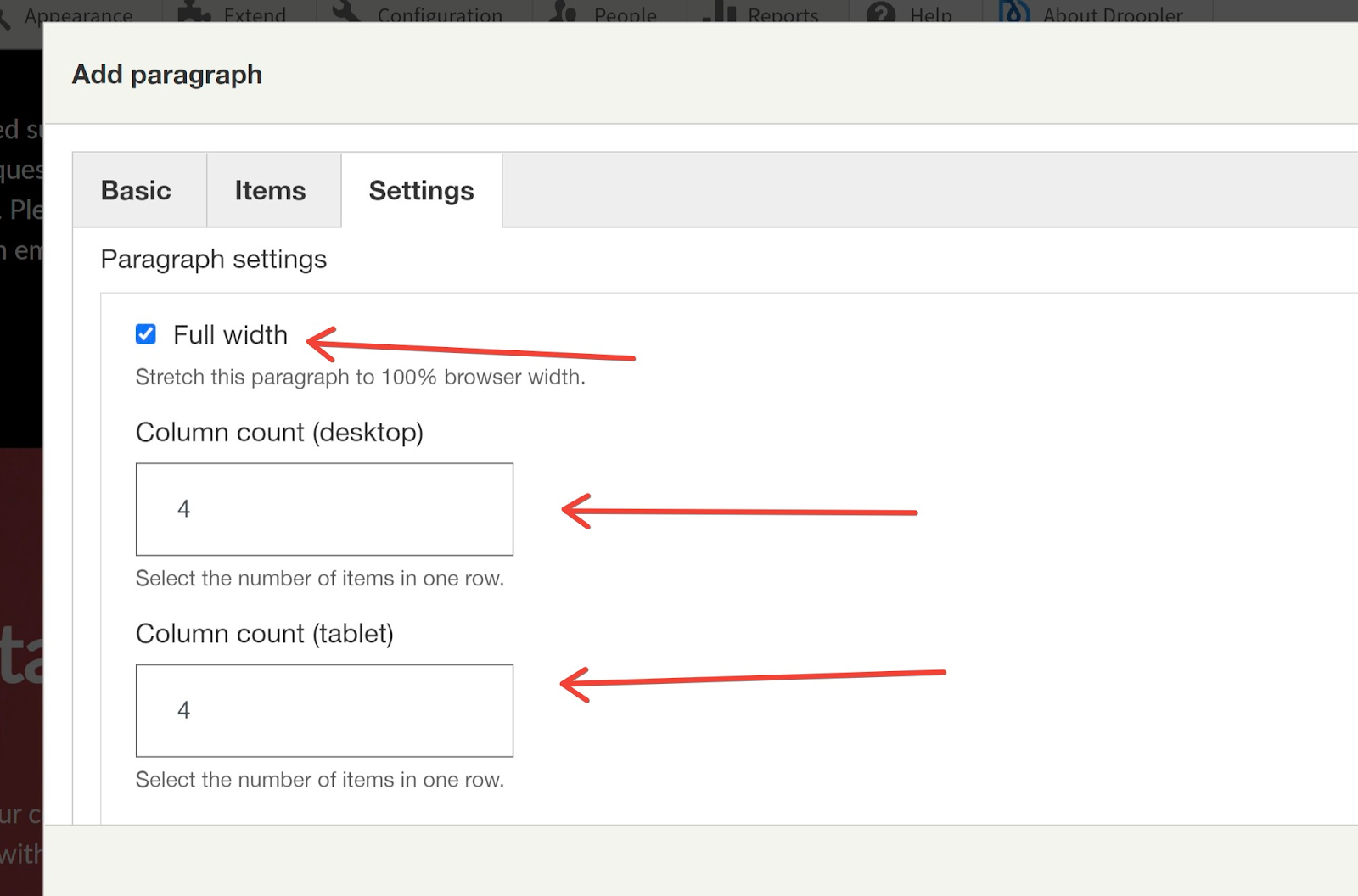The height and width of the screenshot is (896, 1358).
Task: Go to the People menu label
Action: coord(625,14)
